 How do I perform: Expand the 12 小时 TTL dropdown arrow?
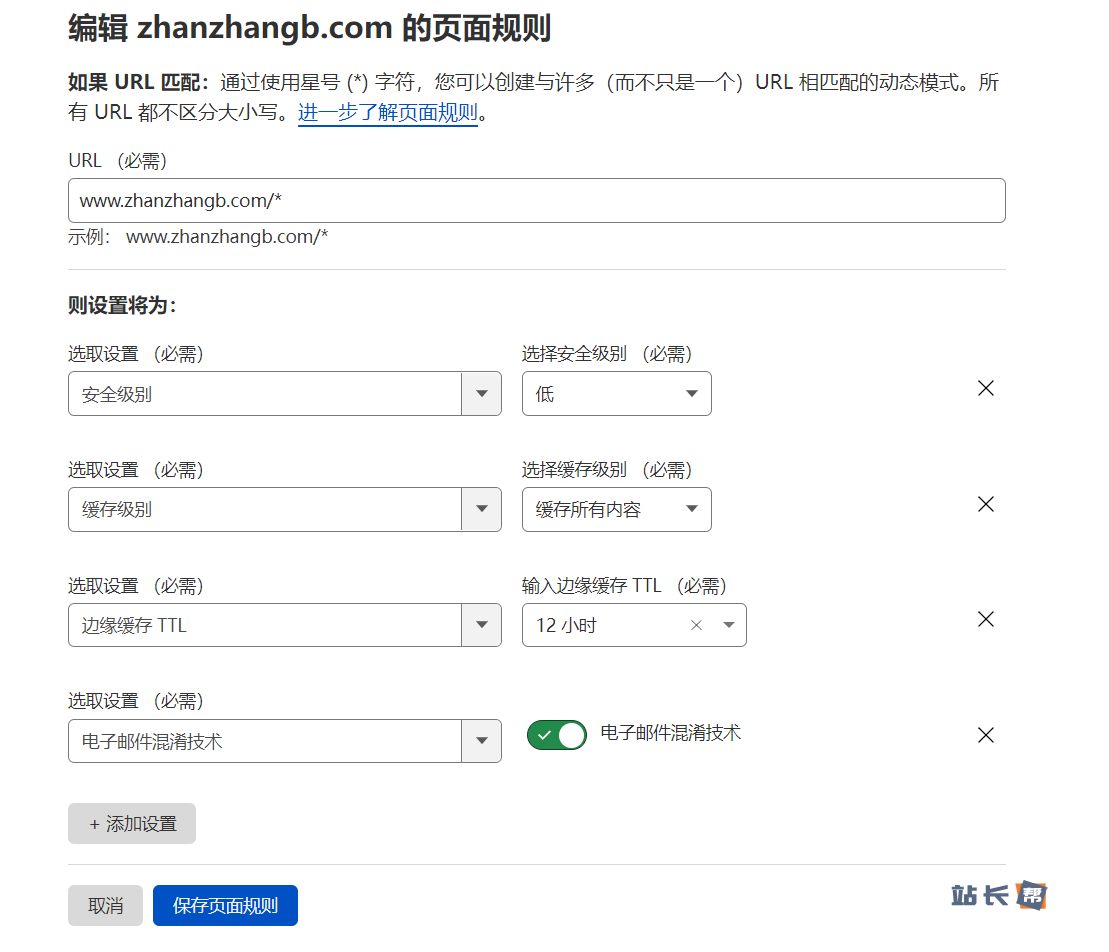(729, 626)
